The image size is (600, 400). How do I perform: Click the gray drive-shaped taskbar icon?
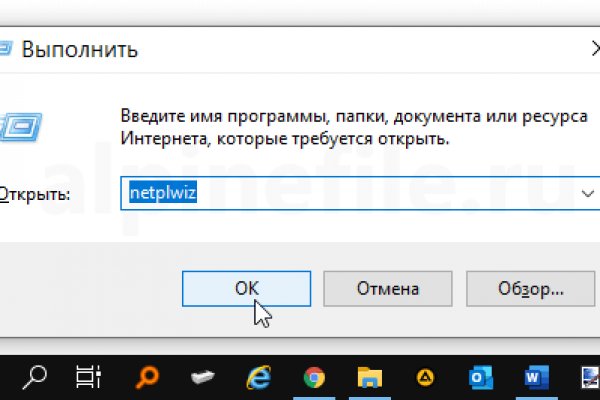203,377
